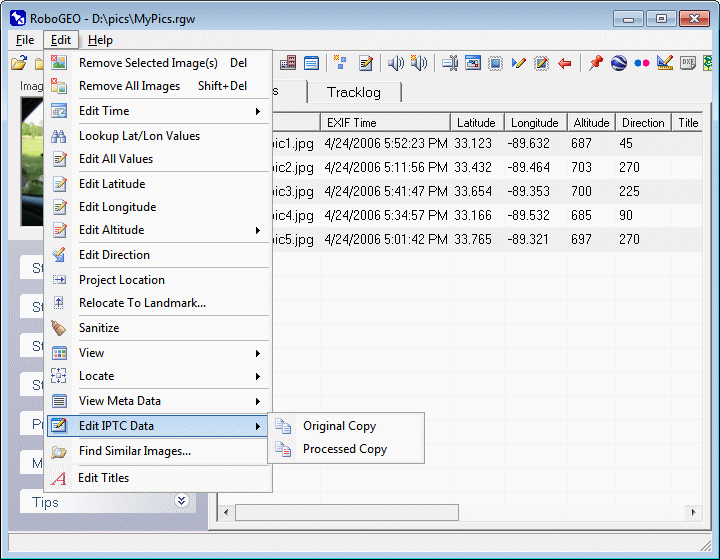
Task: Choose Original Copy from submenu
Action: point(346,426)
